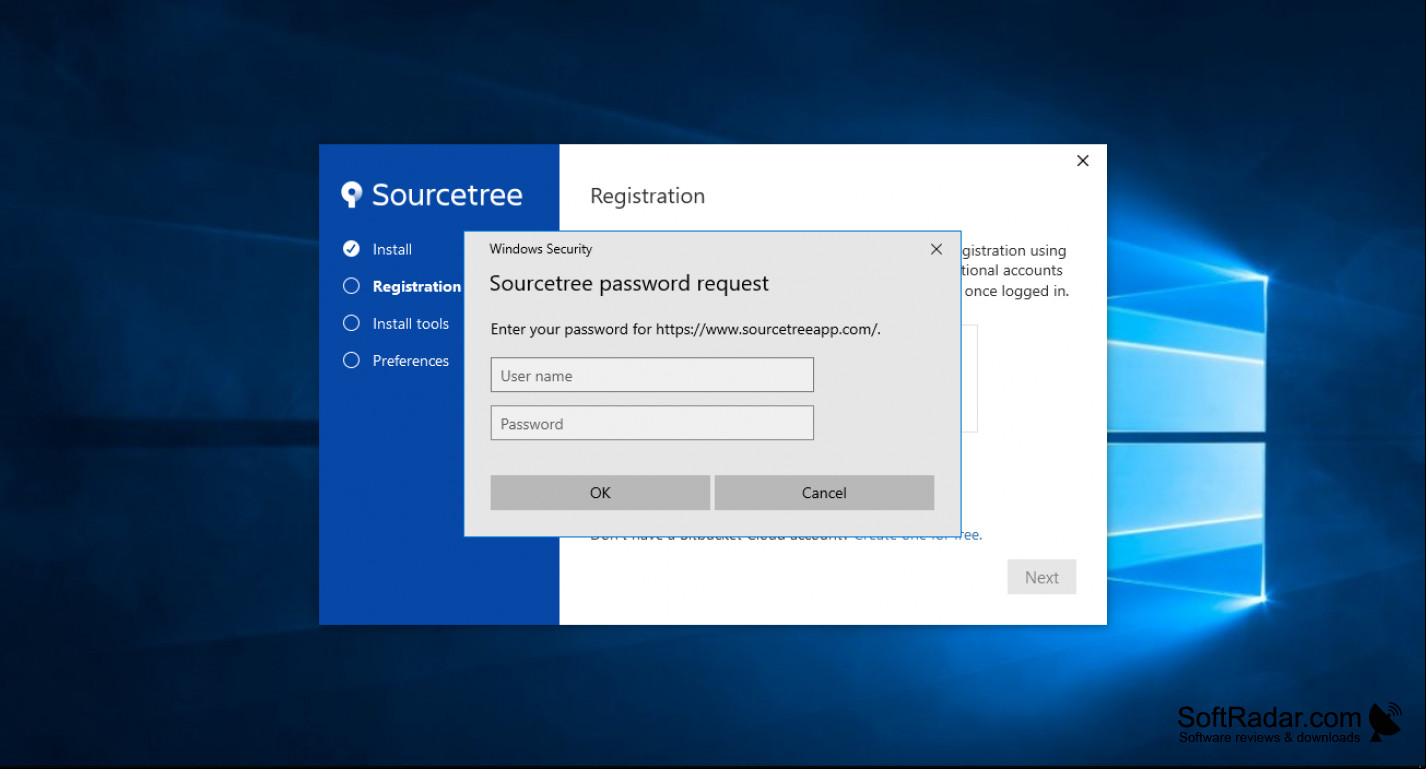
Task: Close the Windows Security dialog
Action: click(x=936, y=249)
